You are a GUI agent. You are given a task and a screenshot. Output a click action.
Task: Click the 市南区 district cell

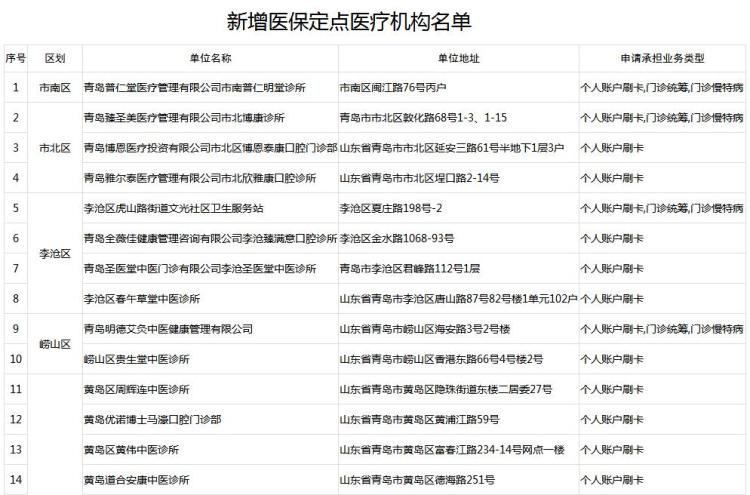click(x=55, y=88)
